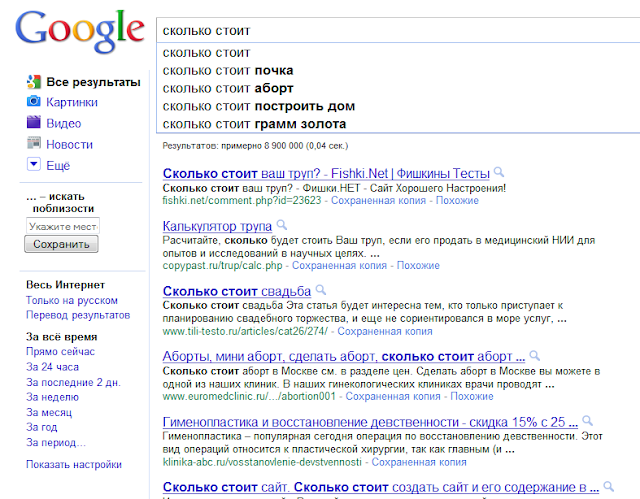
Task: Preview magnifier next to Сколько стоит свадьба
Action: click(321, 290)
